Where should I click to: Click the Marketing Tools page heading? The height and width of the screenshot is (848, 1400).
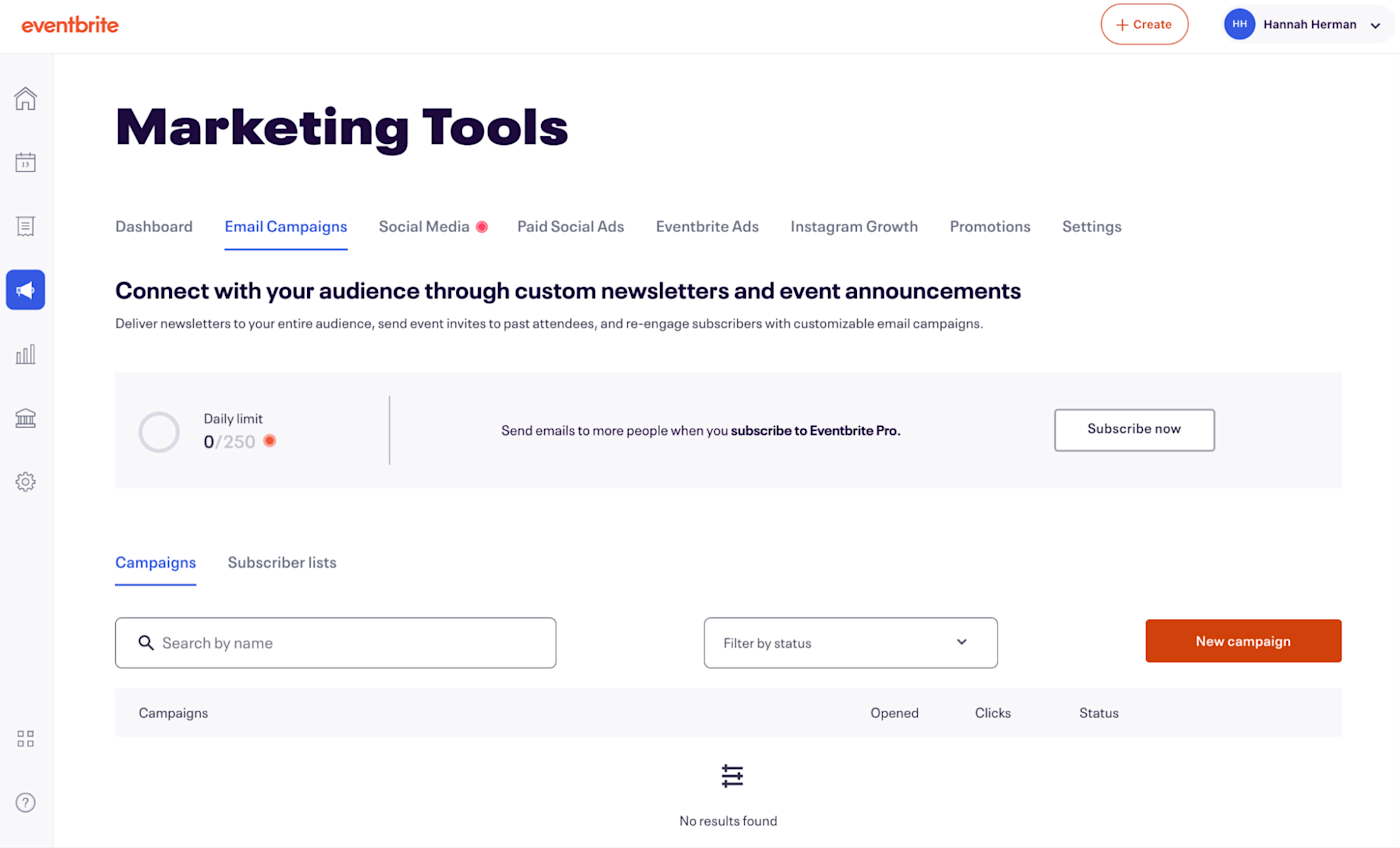pos(342,127)
